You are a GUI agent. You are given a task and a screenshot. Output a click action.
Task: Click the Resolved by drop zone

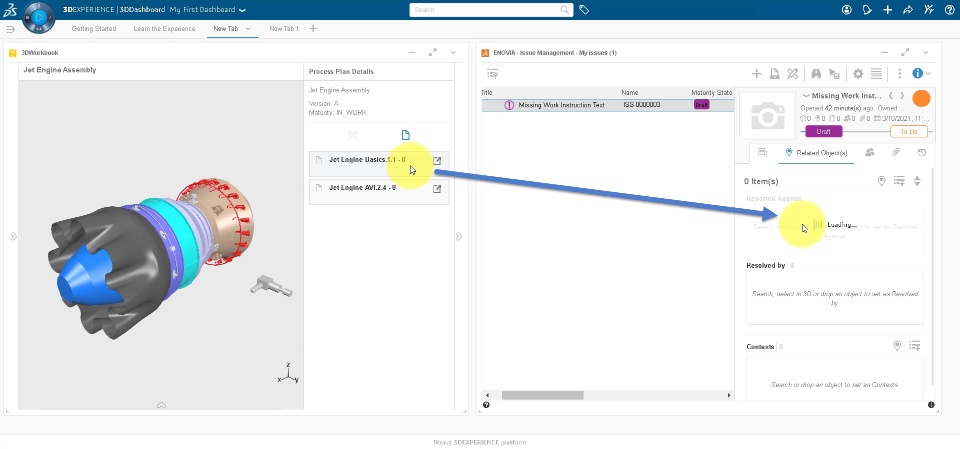click(x=834, y=298)
